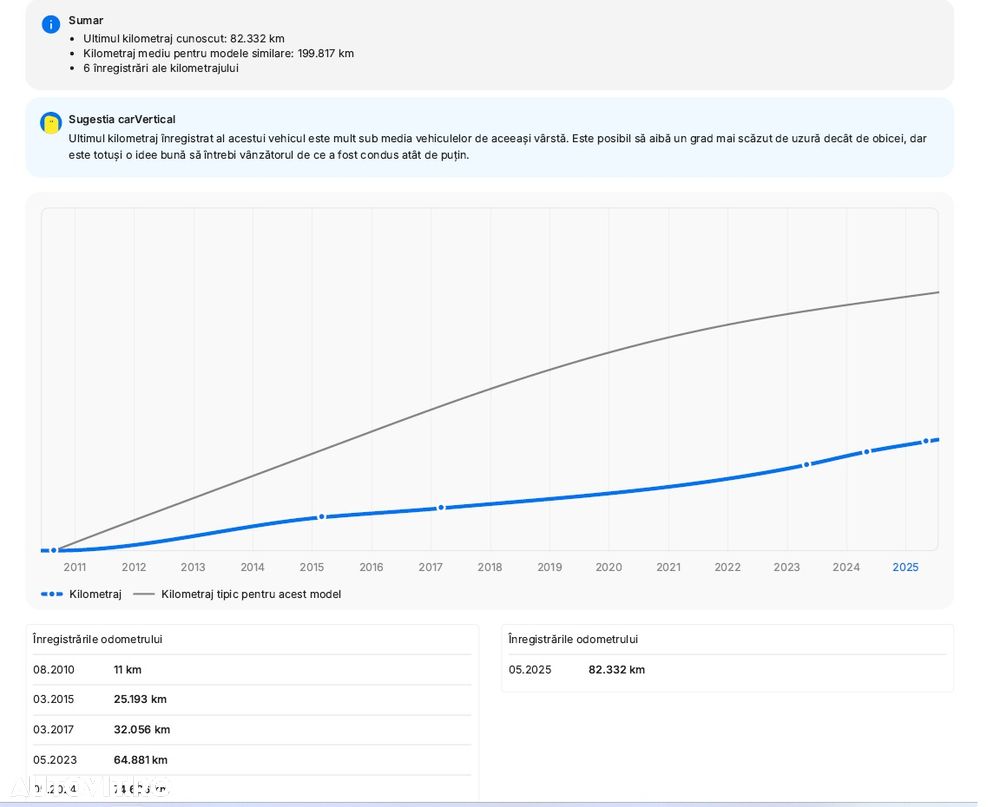The image size is (1000, 807).
Task: Click the '82.332 km' table value
Action: click(617, 670)
